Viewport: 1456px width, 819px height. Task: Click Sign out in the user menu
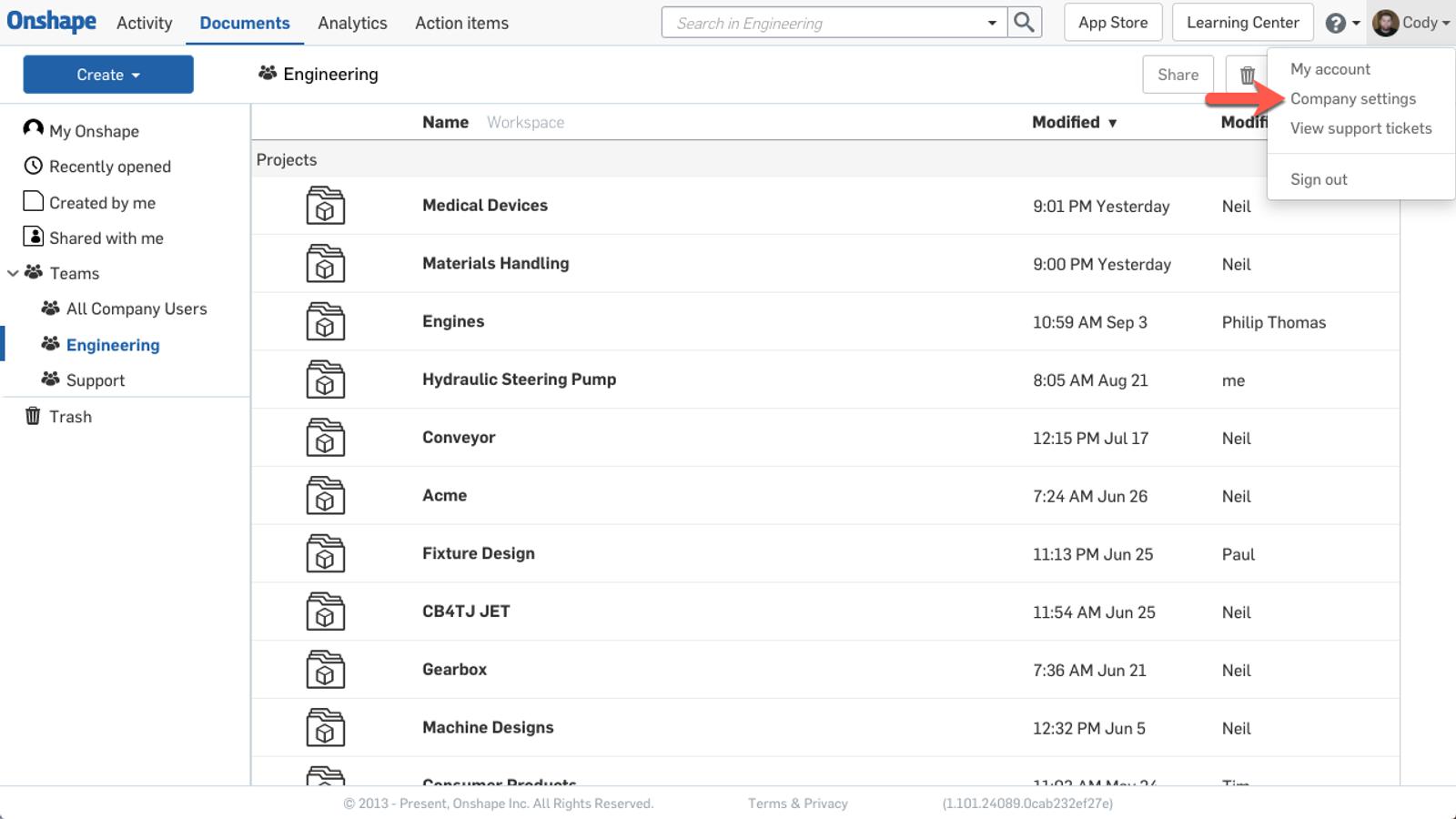tap(1319, 178)
